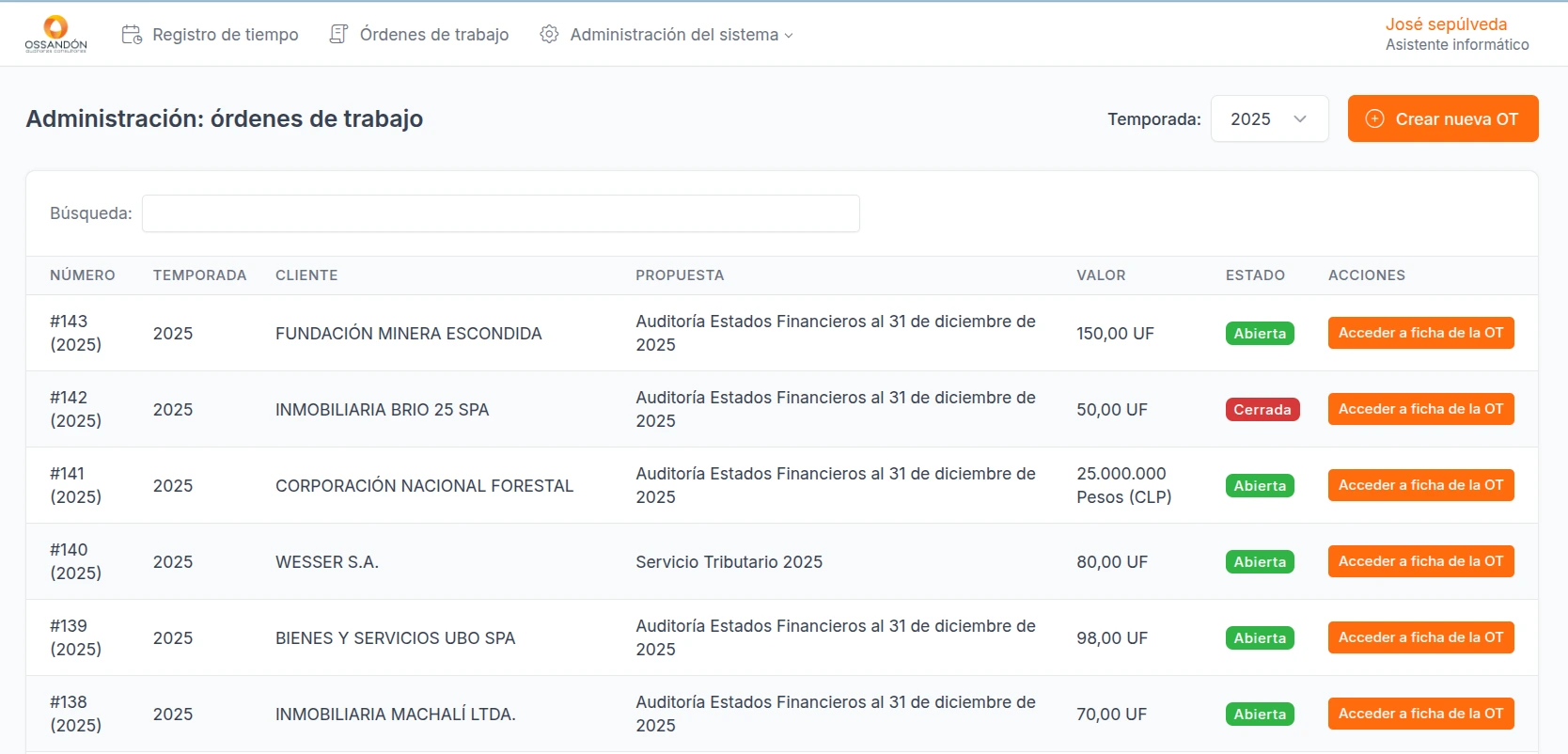Click Abierta badge for INMOBILIARIA MACHALÍ LTDA.
The height and width of the screenshot is (754, 1568).
pos(1260,715)
